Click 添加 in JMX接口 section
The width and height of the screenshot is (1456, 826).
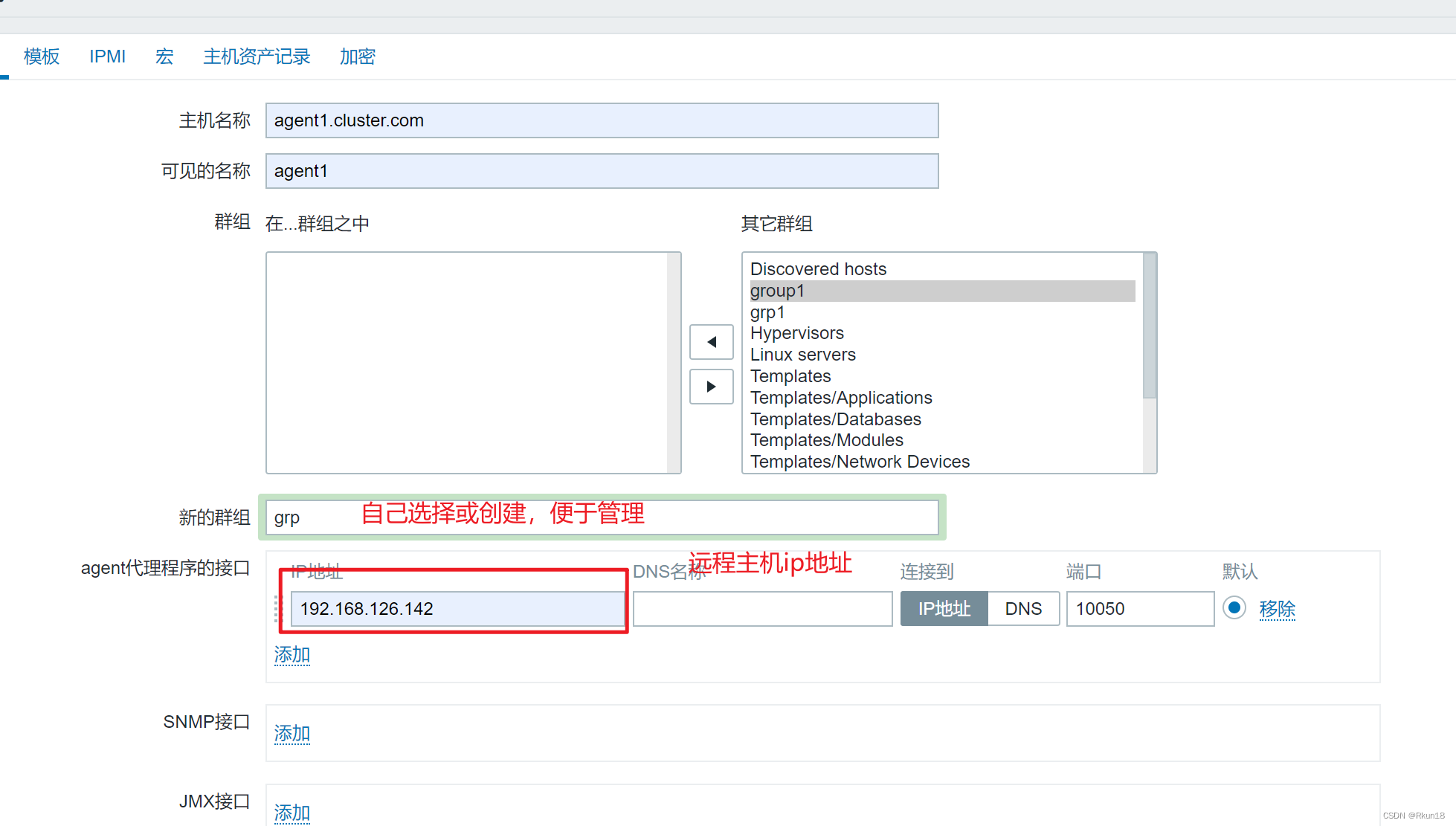point(292,813)
